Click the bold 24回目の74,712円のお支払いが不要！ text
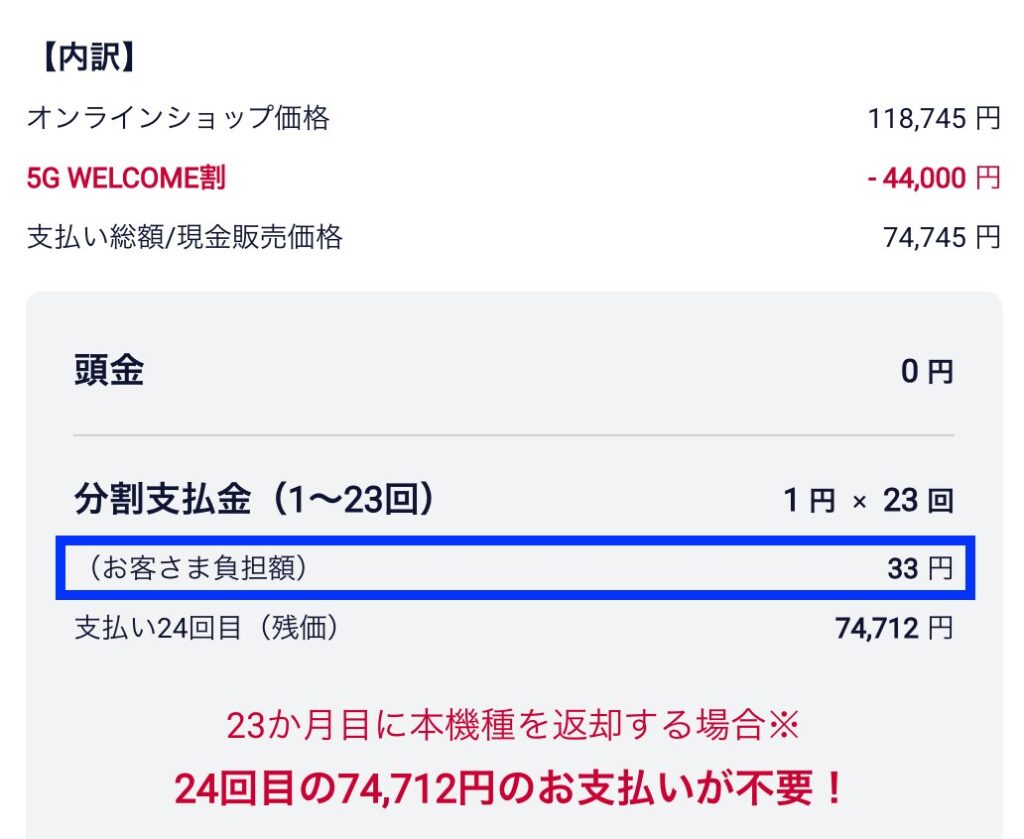The width and height of the screenshot is (1024, 839). [x=511, y=789]
